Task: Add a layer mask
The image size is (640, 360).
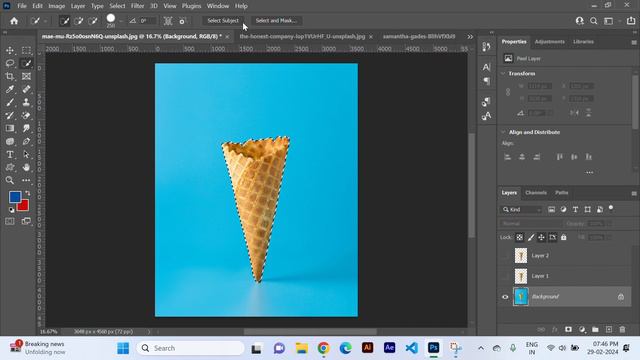Action: 568,329
